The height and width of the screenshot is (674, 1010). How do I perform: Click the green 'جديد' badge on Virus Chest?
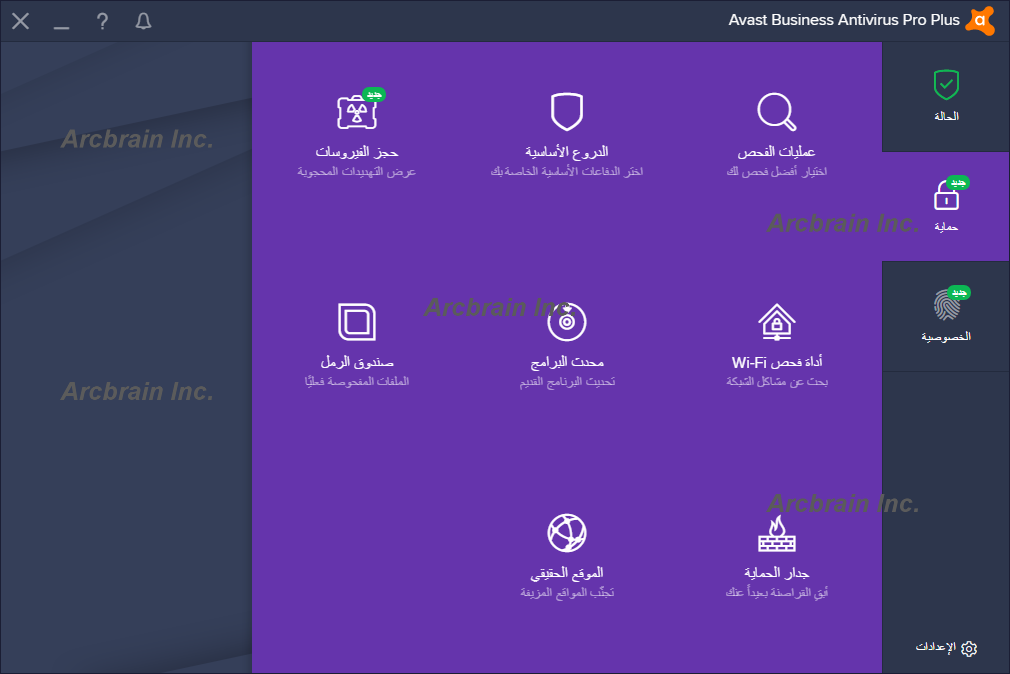tap(374, 95)
